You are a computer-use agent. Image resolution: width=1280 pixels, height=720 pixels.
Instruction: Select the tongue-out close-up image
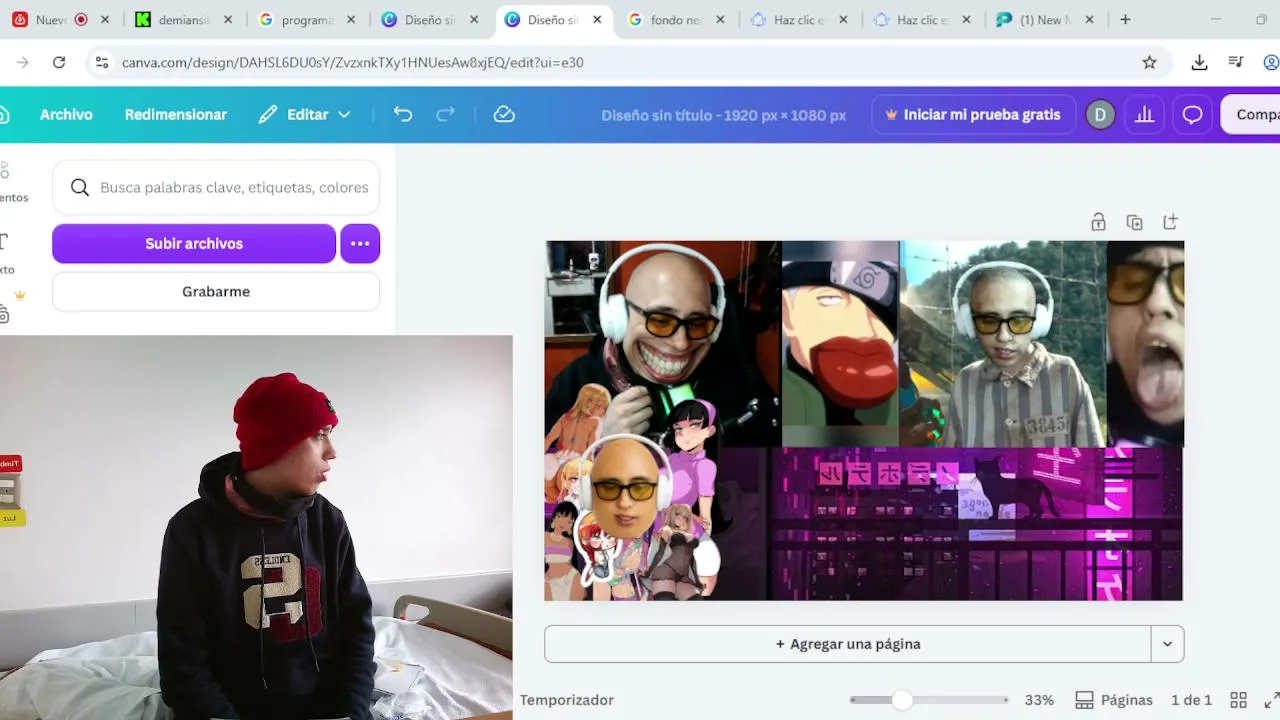[x=1145, y=343]
